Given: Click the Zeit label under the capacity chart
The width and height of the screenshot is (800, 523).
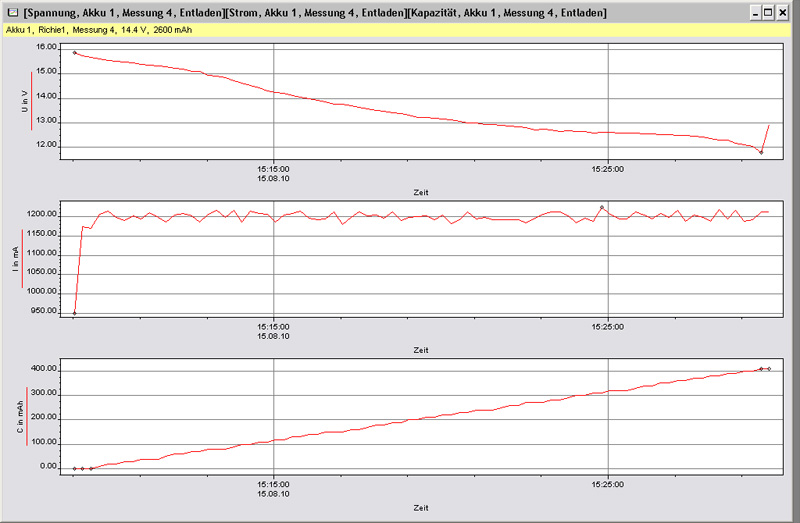Looking at the screenshot, I should [x=420, y=508].
